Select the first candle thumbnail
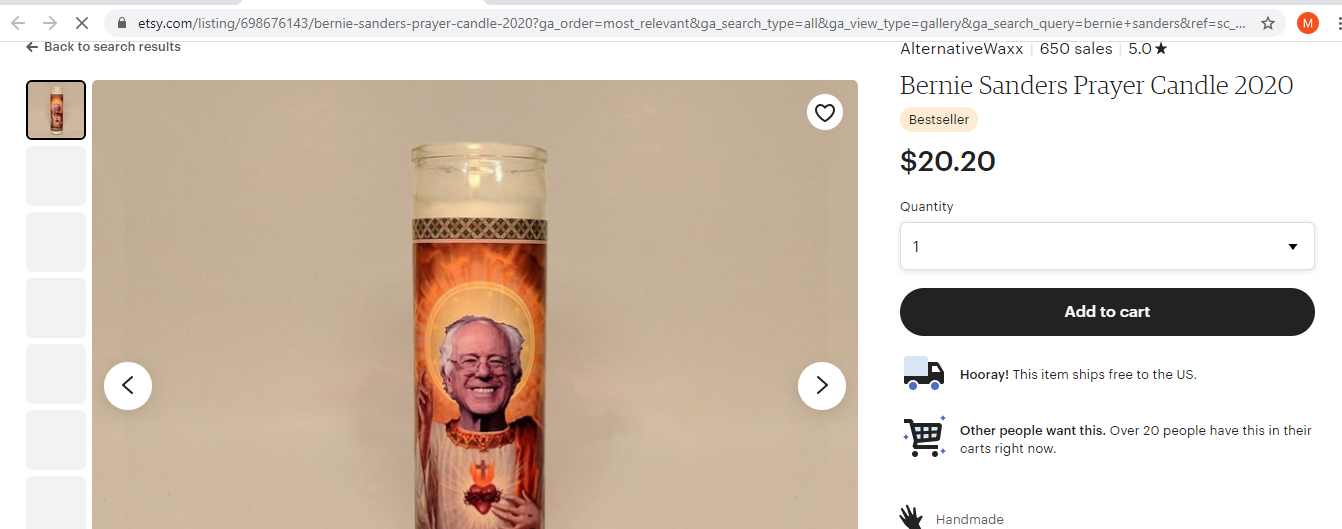Image resolution: width=1342 pixels, height=529 pixels. tap(56, 110)
